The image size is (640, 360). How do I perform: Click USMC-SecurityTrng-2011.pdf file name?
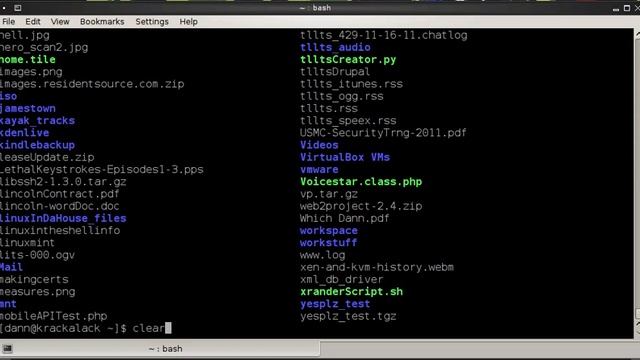383,133
